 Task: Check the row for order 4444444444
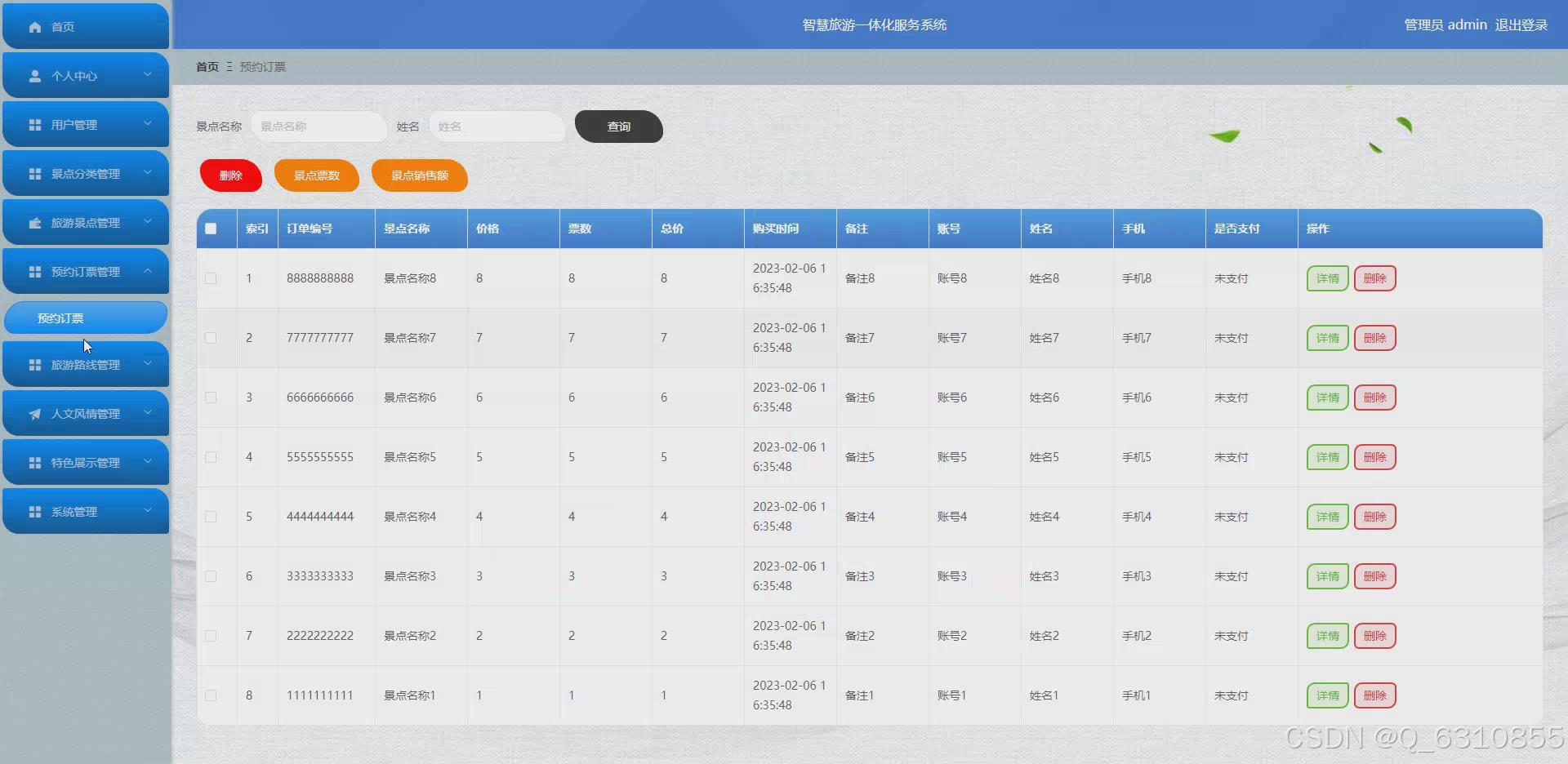tap(211, 517)
